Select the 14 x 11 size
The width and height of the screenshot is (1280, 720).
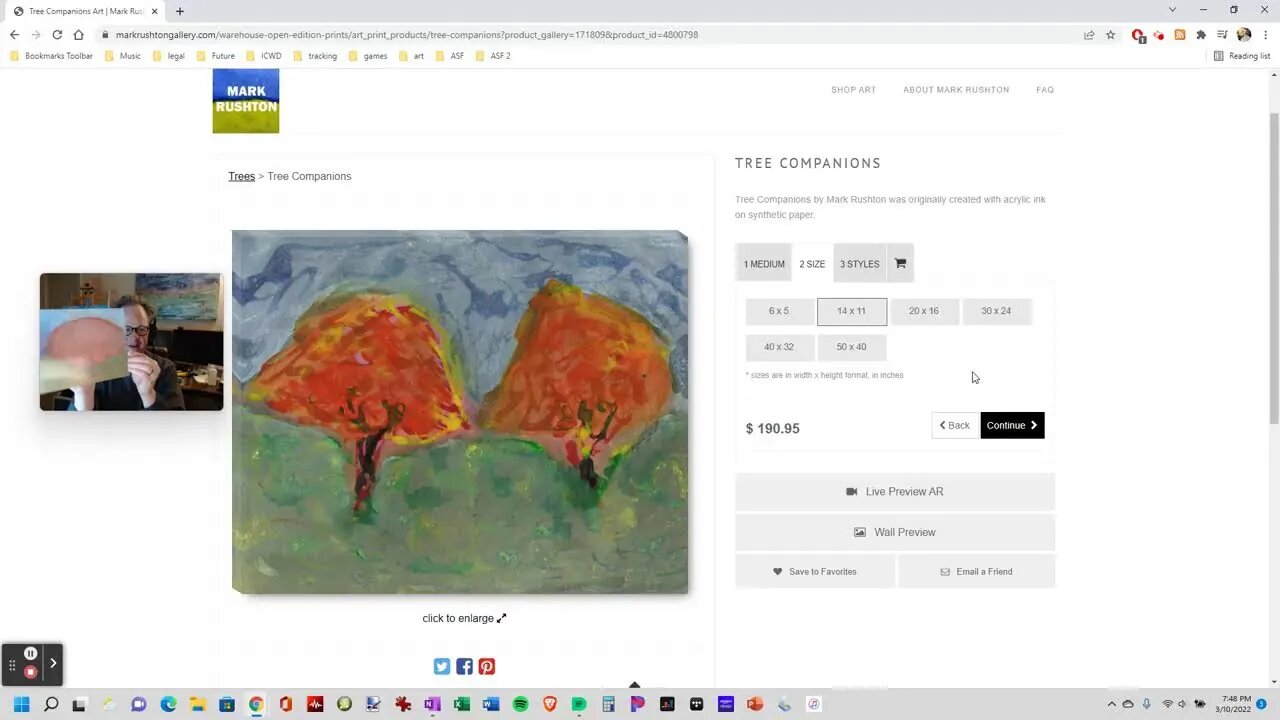pos(852,311)
